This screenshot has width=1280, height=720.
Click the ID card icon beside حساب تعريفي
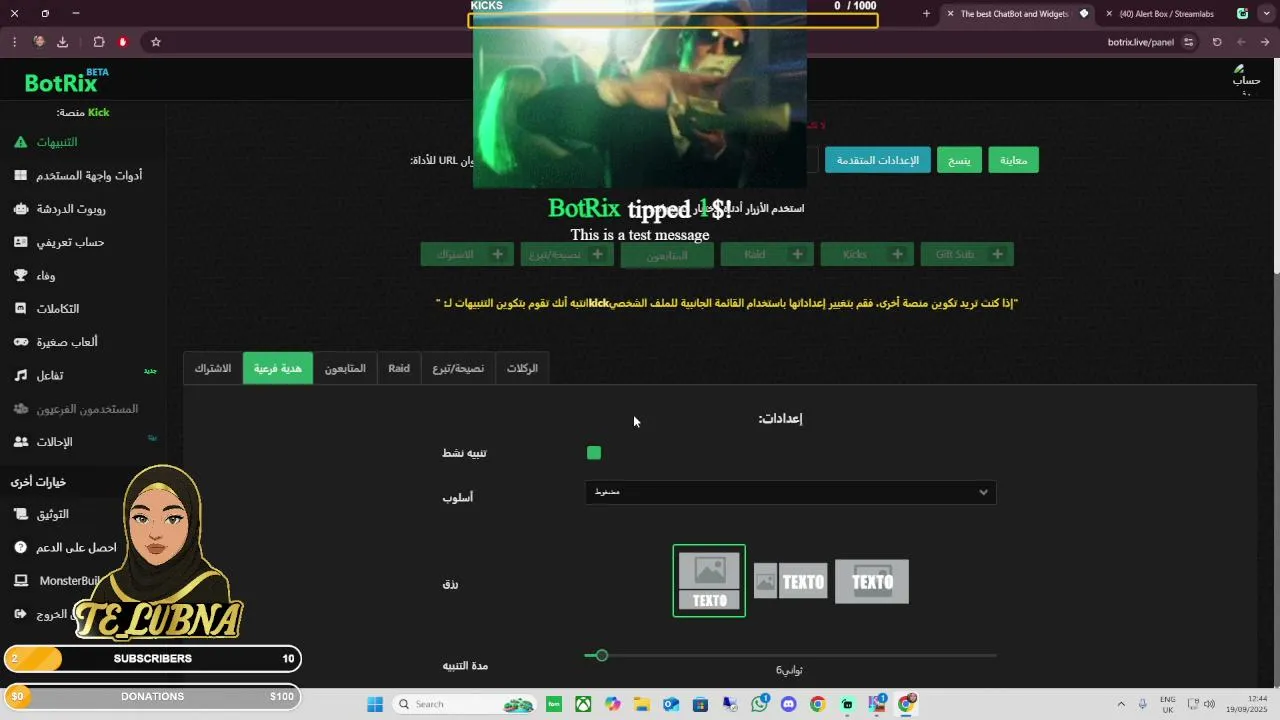(x=21, y=242)
